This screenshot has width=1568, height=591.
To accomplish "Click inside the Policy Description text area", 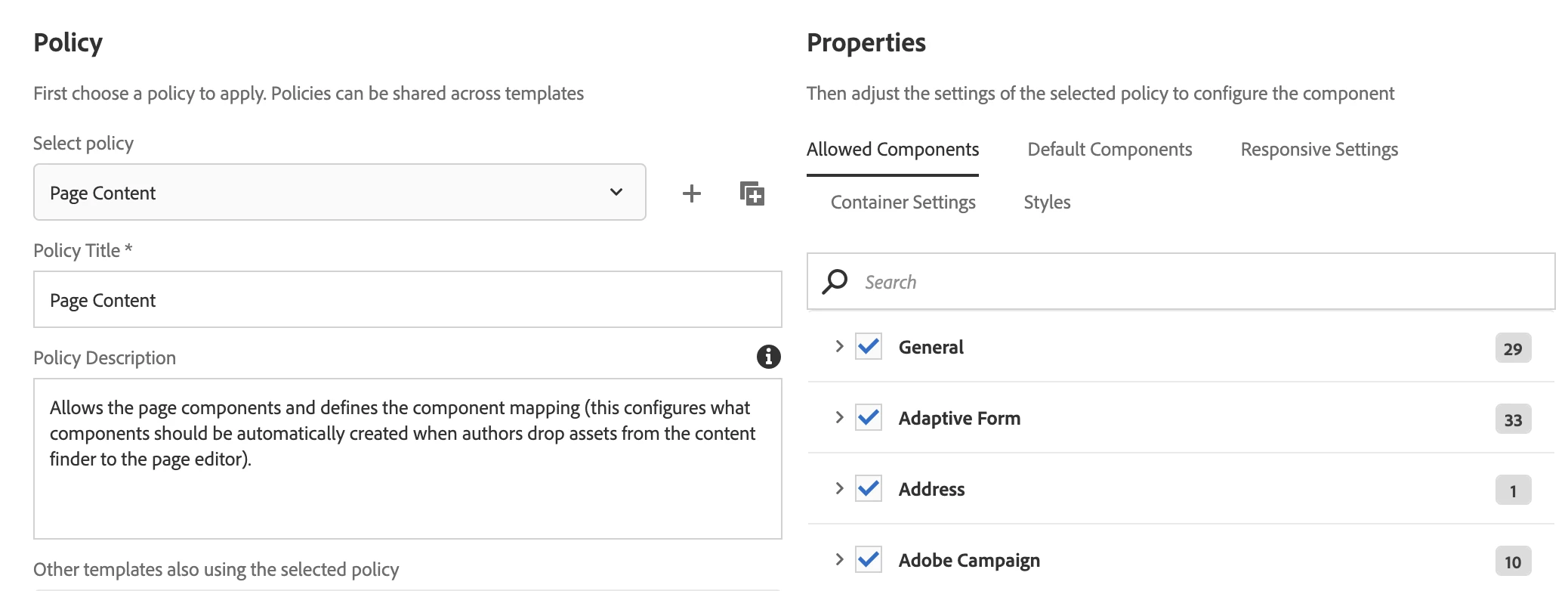I will [407, 491].
